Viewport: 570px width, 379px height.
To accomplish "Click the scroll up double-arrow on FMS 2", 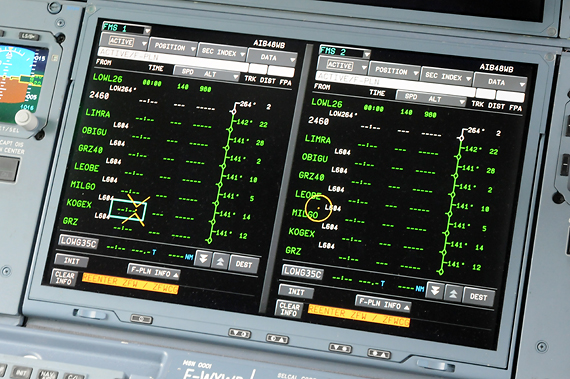I will coord(453,293).
